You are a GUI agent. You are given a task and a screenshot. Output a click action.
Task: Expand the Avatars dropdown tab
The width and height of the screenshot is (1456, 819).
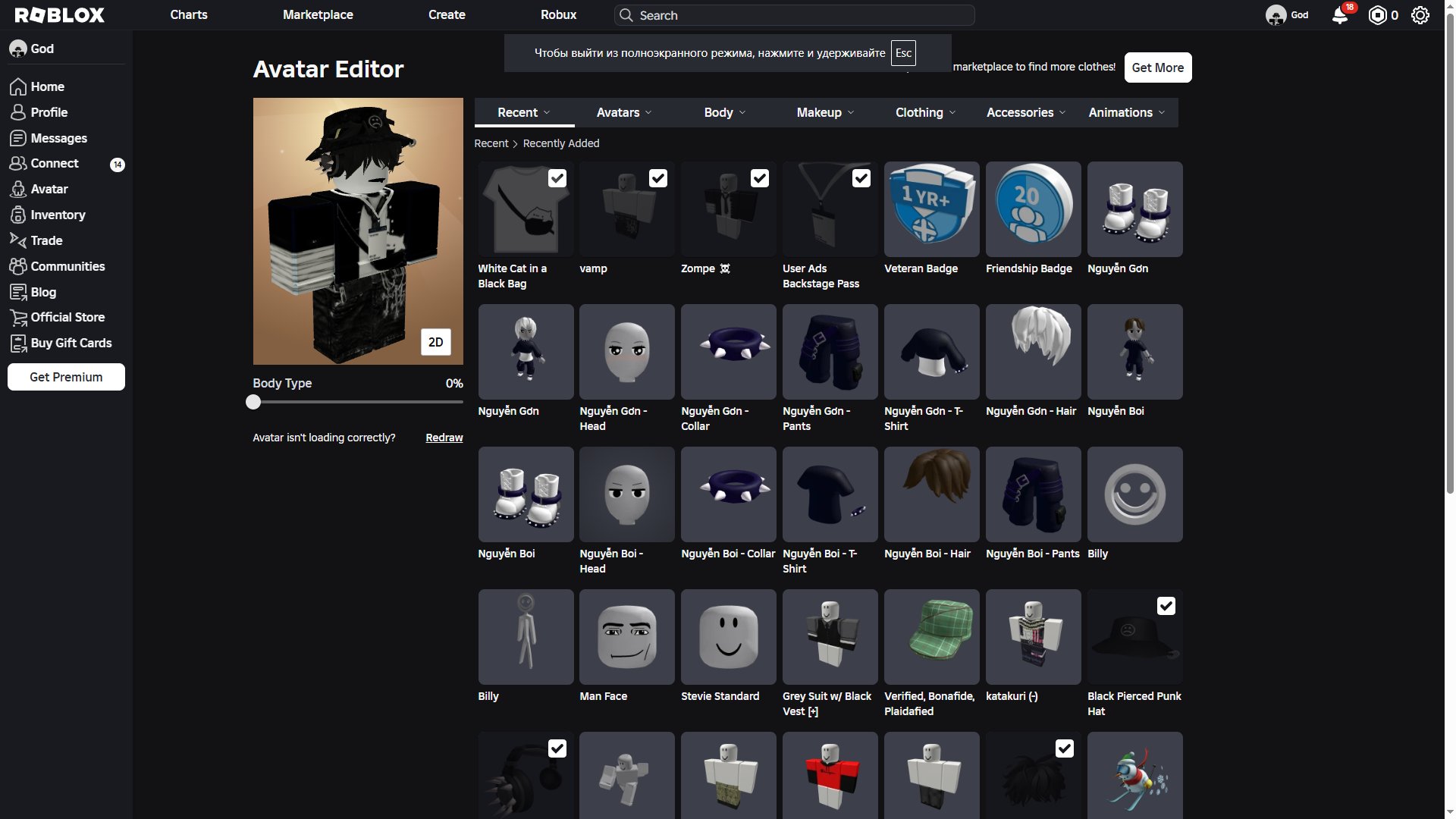[624, 112]
